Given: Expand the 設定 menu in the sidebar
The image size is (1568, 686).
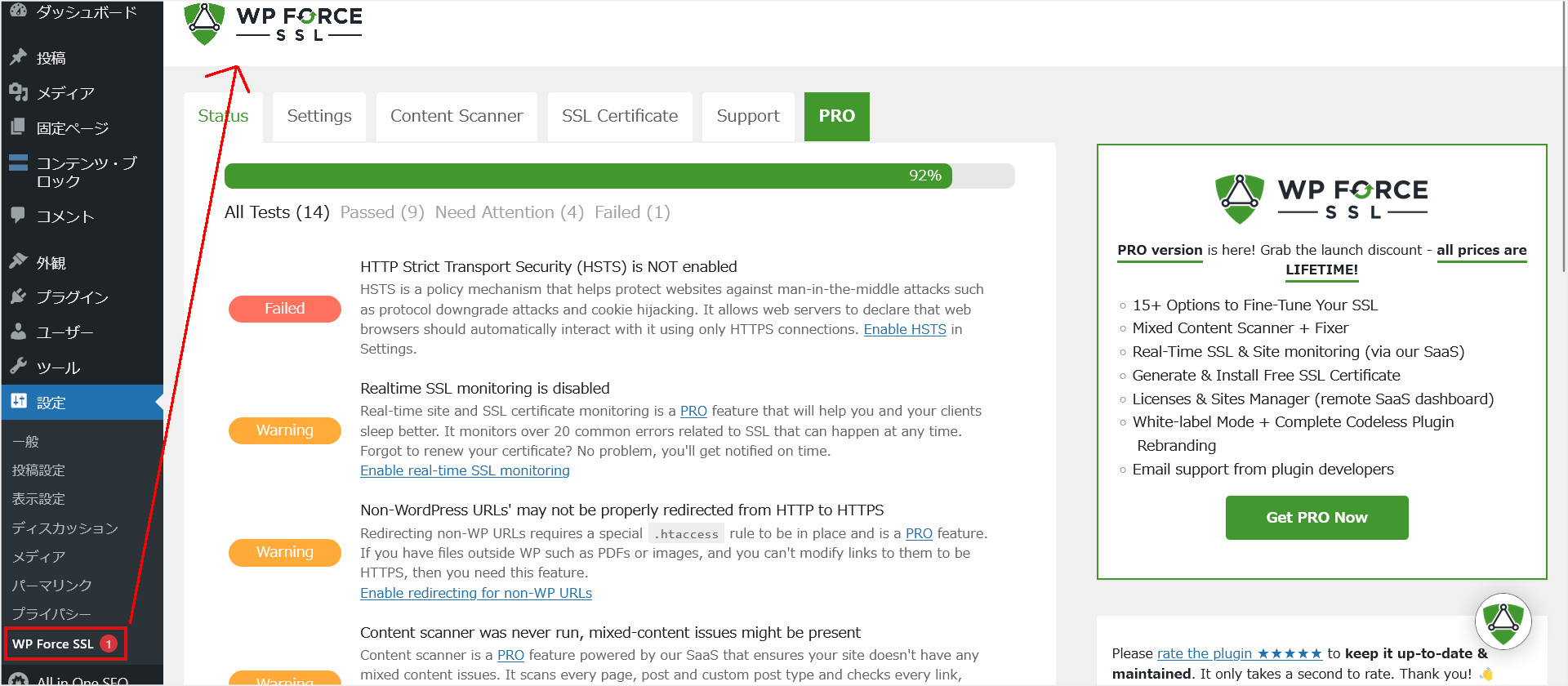Looking at the screenshot, I should (51, 403).
